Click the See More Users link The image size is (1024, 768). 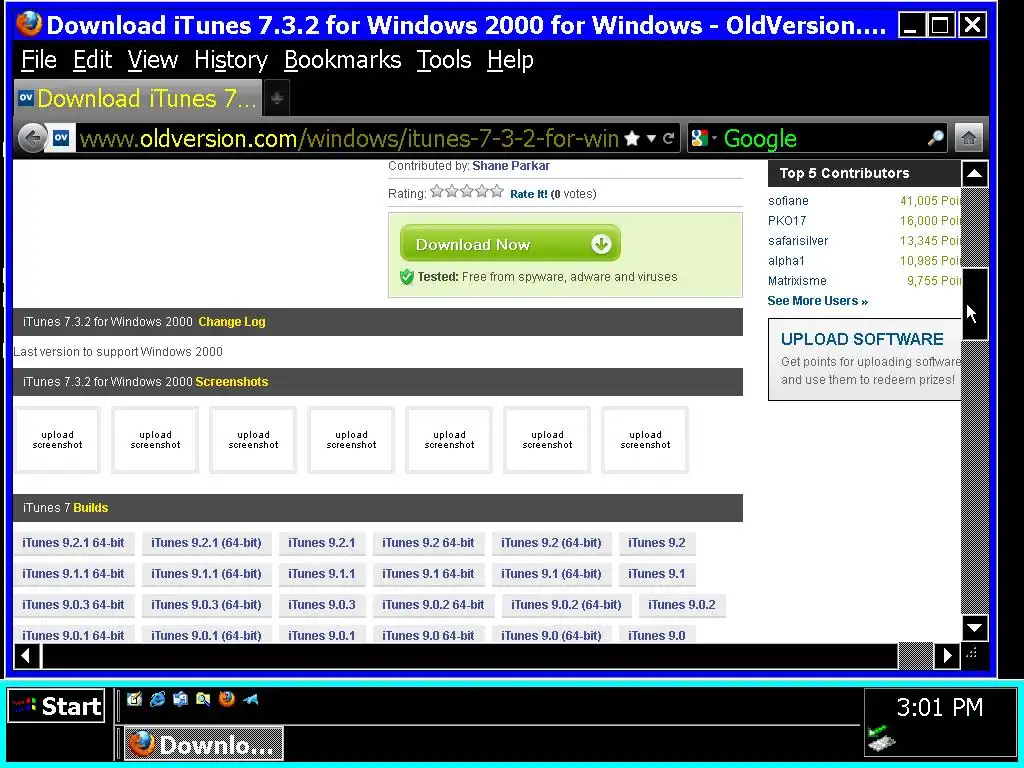[x=817, y=301]
